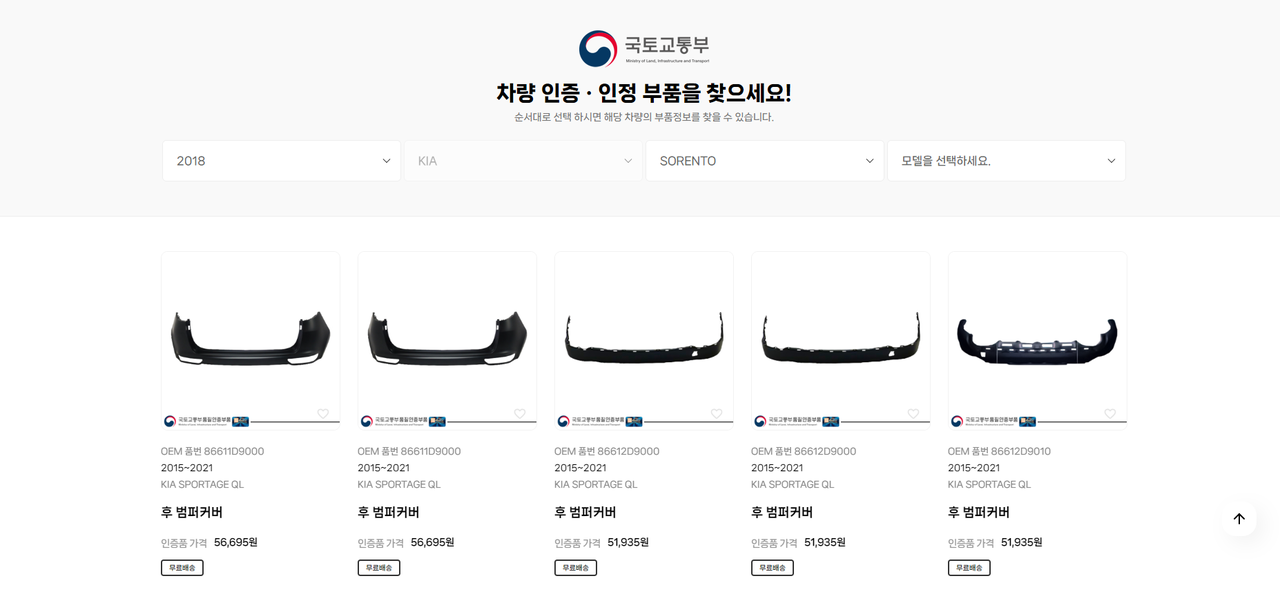Viewport: 1280px width, 594px height.
Task: Open the KIA manufacturer dropdown
Action: point(523,161)
